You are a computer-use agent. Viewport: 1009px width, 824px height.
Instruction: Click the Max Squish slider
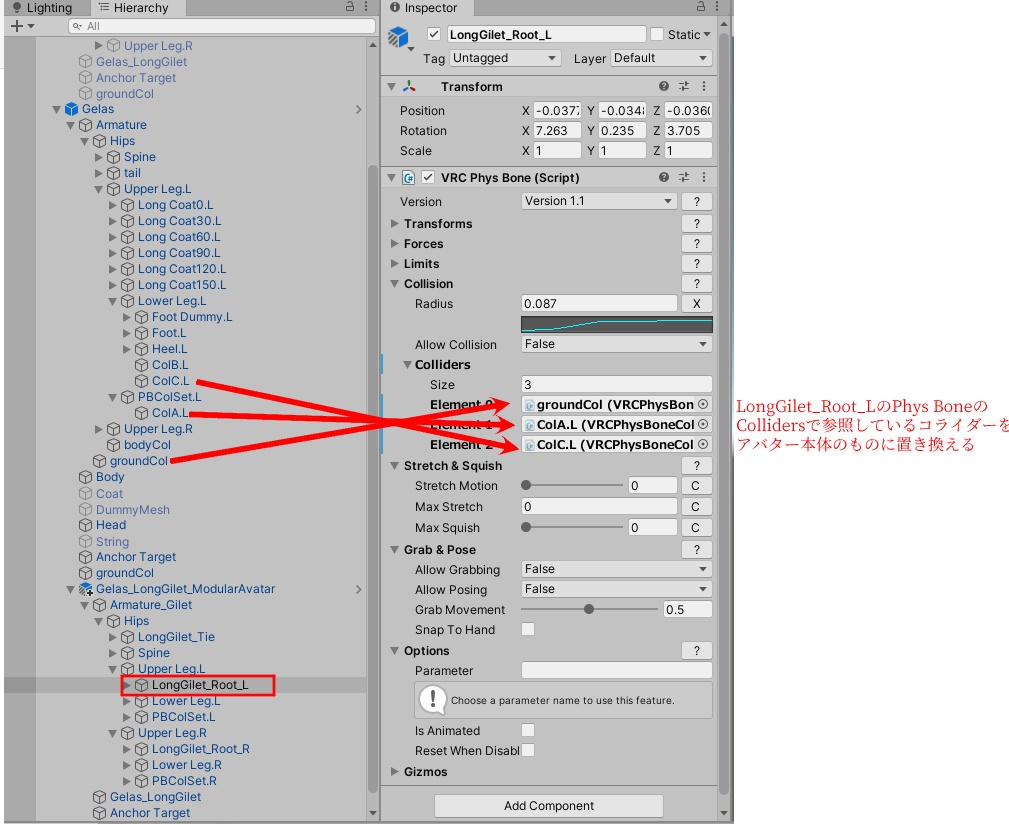pyautogui.click(x=572, y=527)
